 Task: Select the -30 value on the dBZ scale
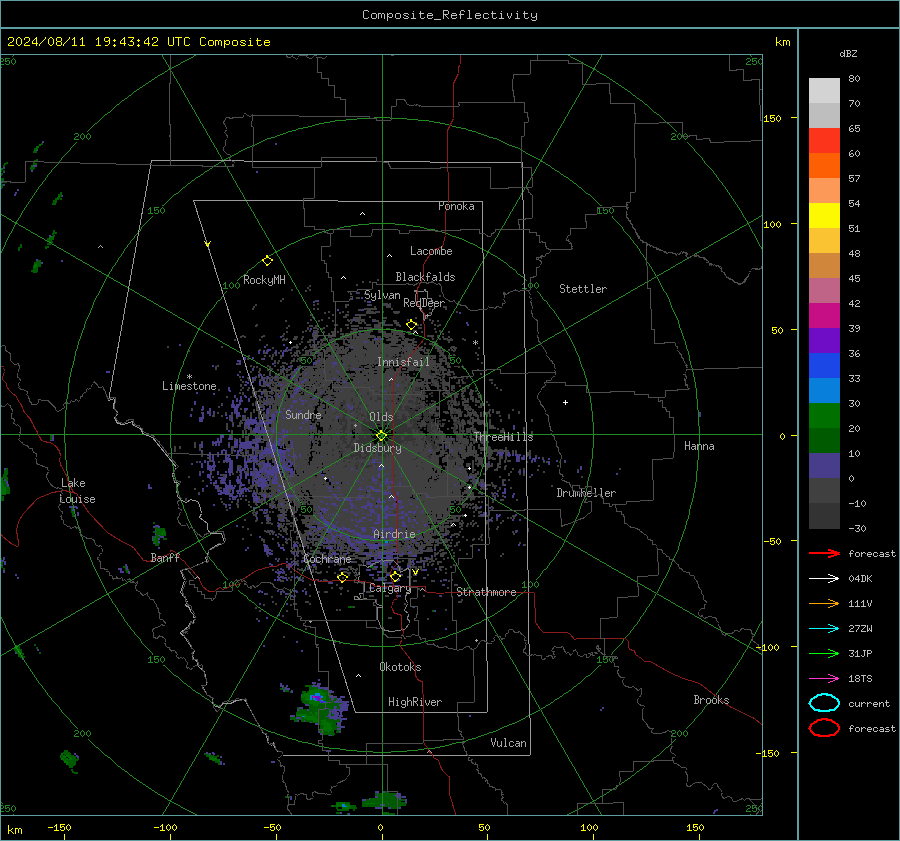pyautogui.click(x=857, y=528)
